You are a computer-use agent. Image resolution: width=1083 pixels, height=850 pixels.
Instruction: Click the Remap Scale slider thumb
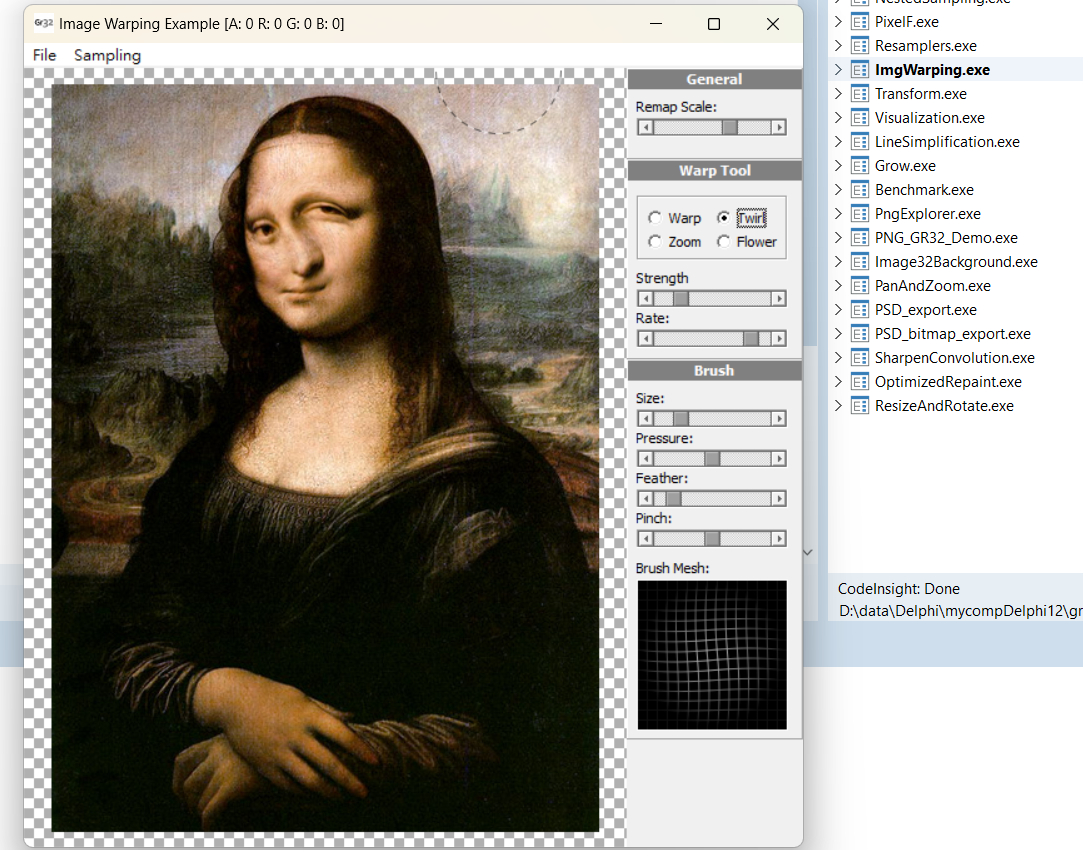(x=729, y=127)
